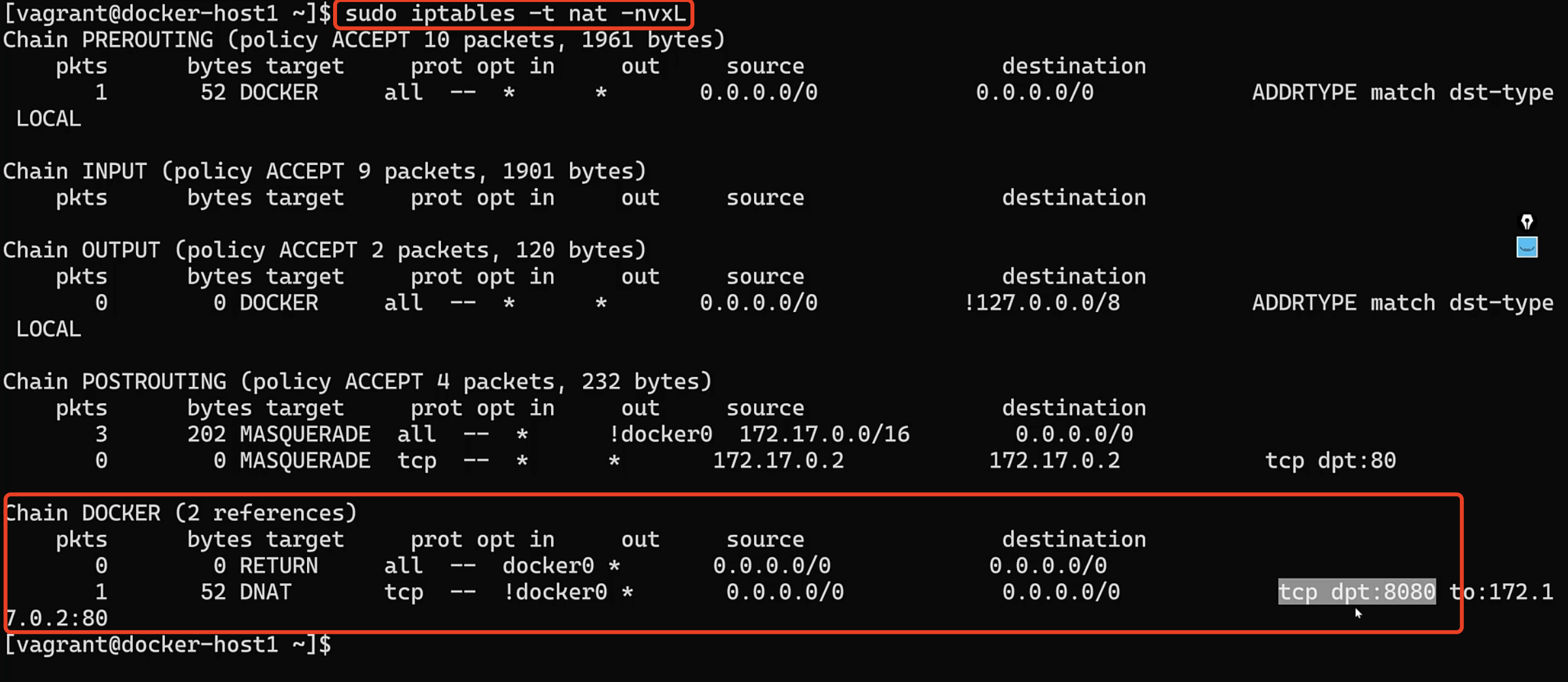Click the DNAT target in the DOCKER chain
The height and width of the screenshot is (682, 1568).
point(266,592)
